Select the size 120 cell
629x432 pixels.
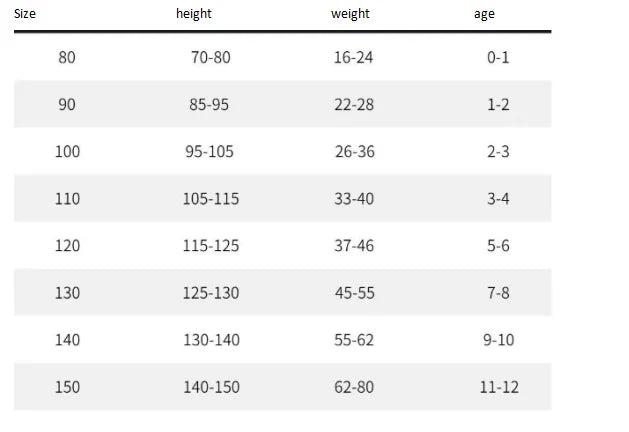tap(67, 246)
